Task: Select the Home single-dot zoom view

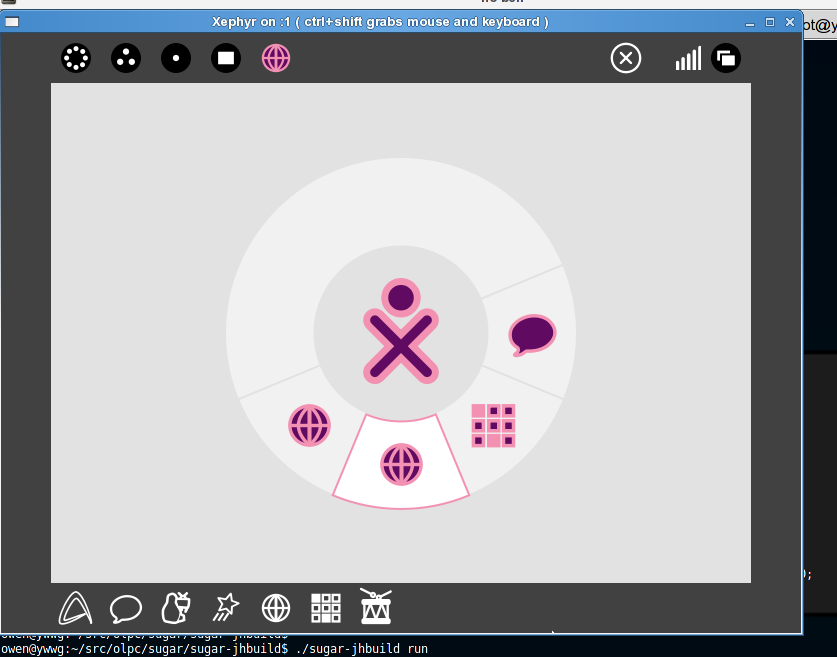Action: click(x=176, y=58)
